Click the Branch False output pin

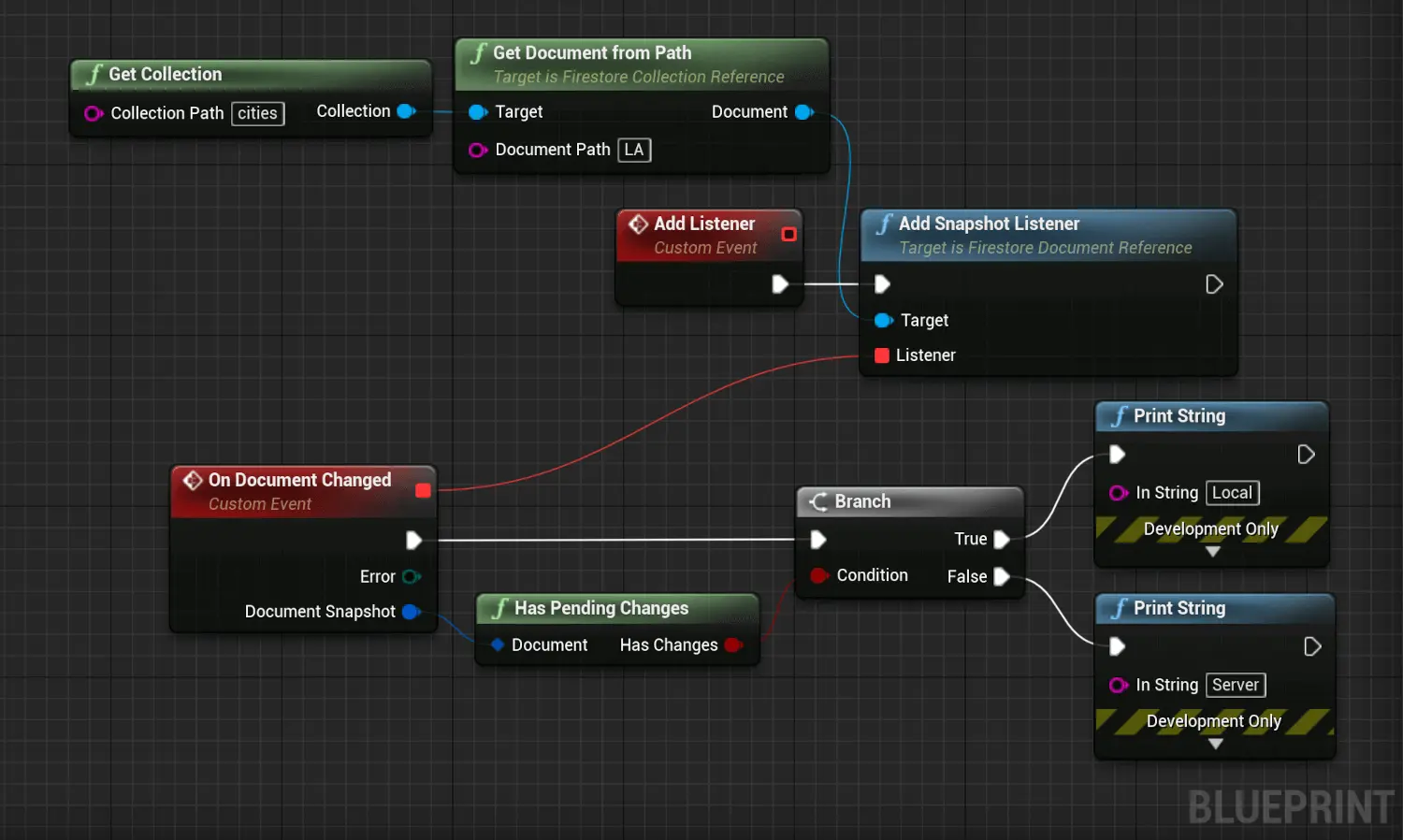click(1002, 576)
